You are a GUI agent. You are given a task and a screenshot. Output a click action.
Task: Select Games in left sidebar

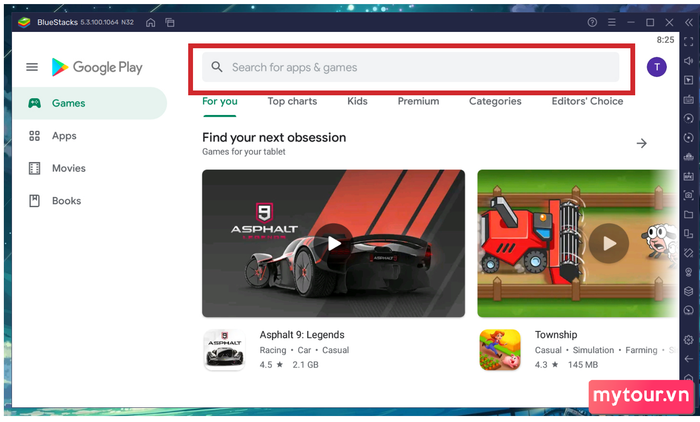[90, 103]
